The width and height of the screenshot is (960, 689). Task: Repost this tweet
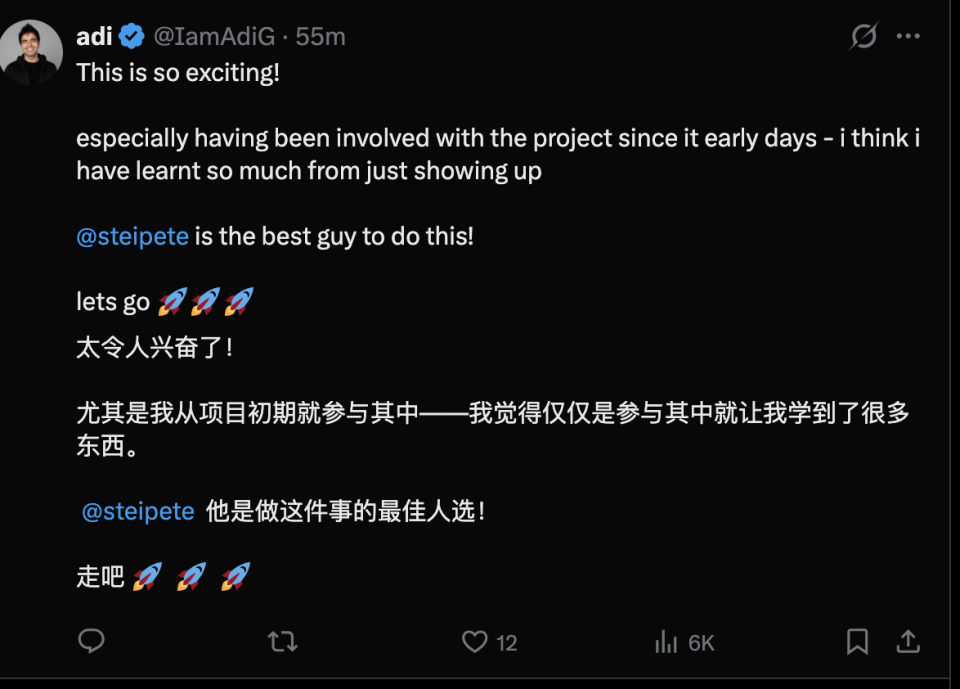pyautogui.click(x=283, y=642)
